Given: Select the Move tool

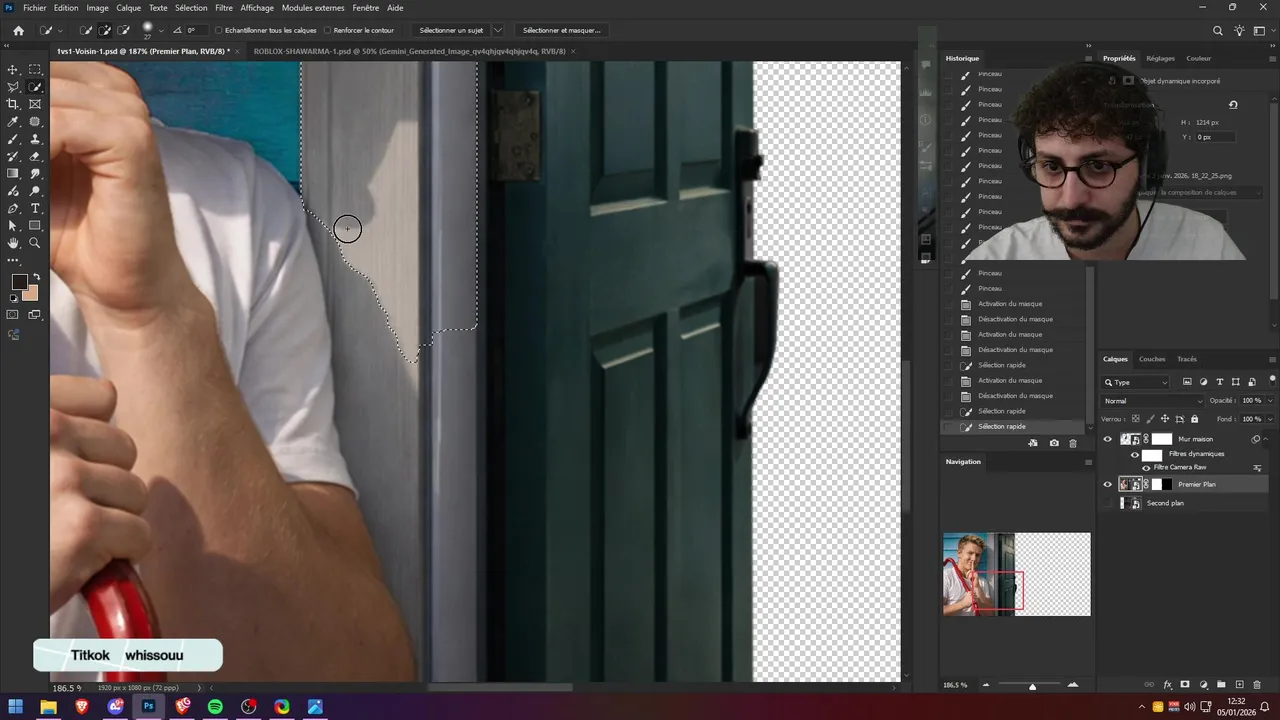Looking at the screenshot, I should (x=13, y=70).
